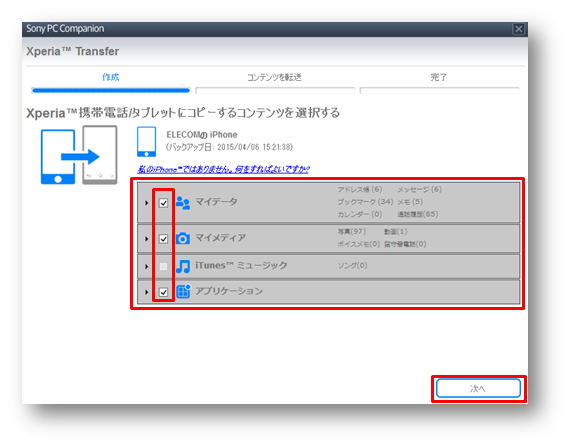This screenshot has height=446, width=570.
Task: Click the 完了 step tab
Action: pos(439,77)
